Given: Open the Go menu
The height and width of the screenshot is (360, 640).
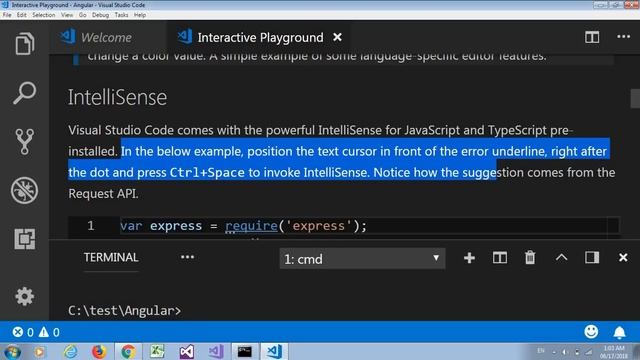Looking at the screenshot, I should point(82,15).
